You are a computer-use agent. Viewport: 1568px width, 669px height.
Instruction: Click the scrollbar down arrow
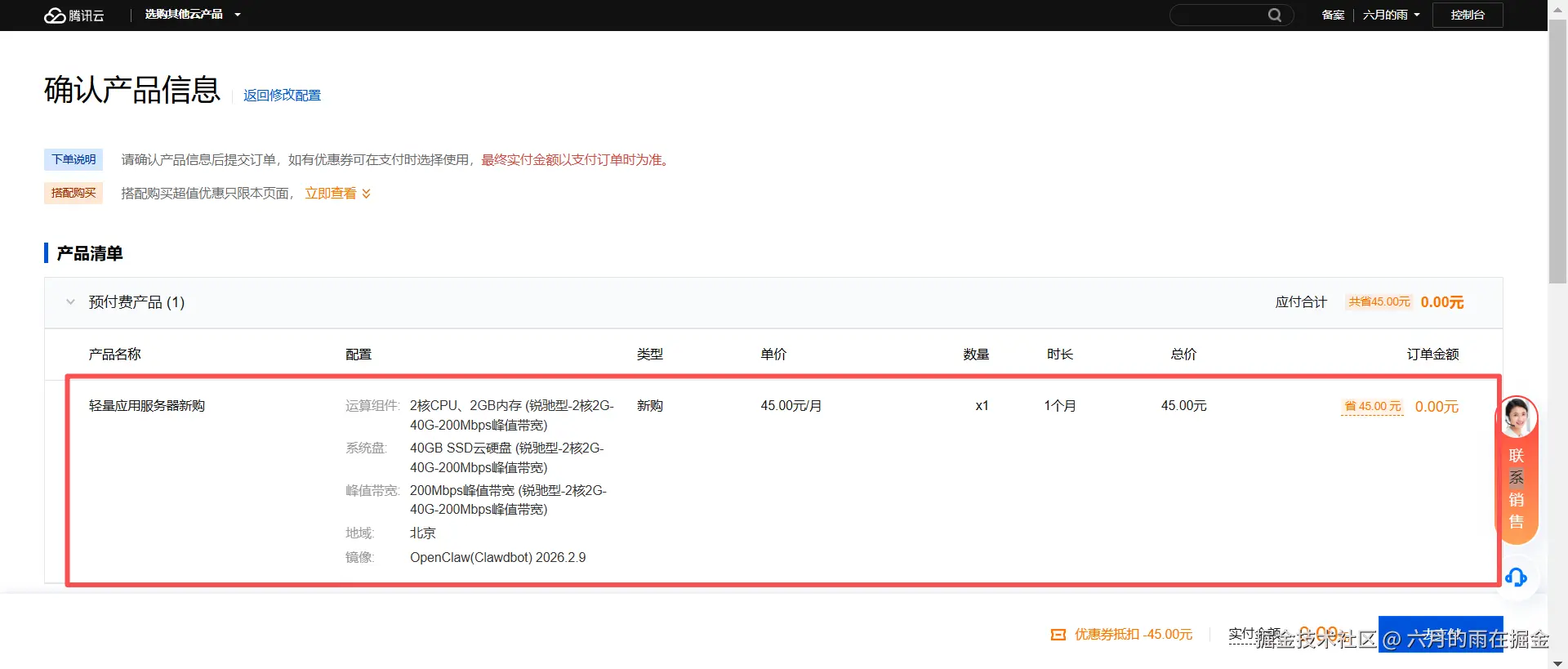coord(1557,662)
